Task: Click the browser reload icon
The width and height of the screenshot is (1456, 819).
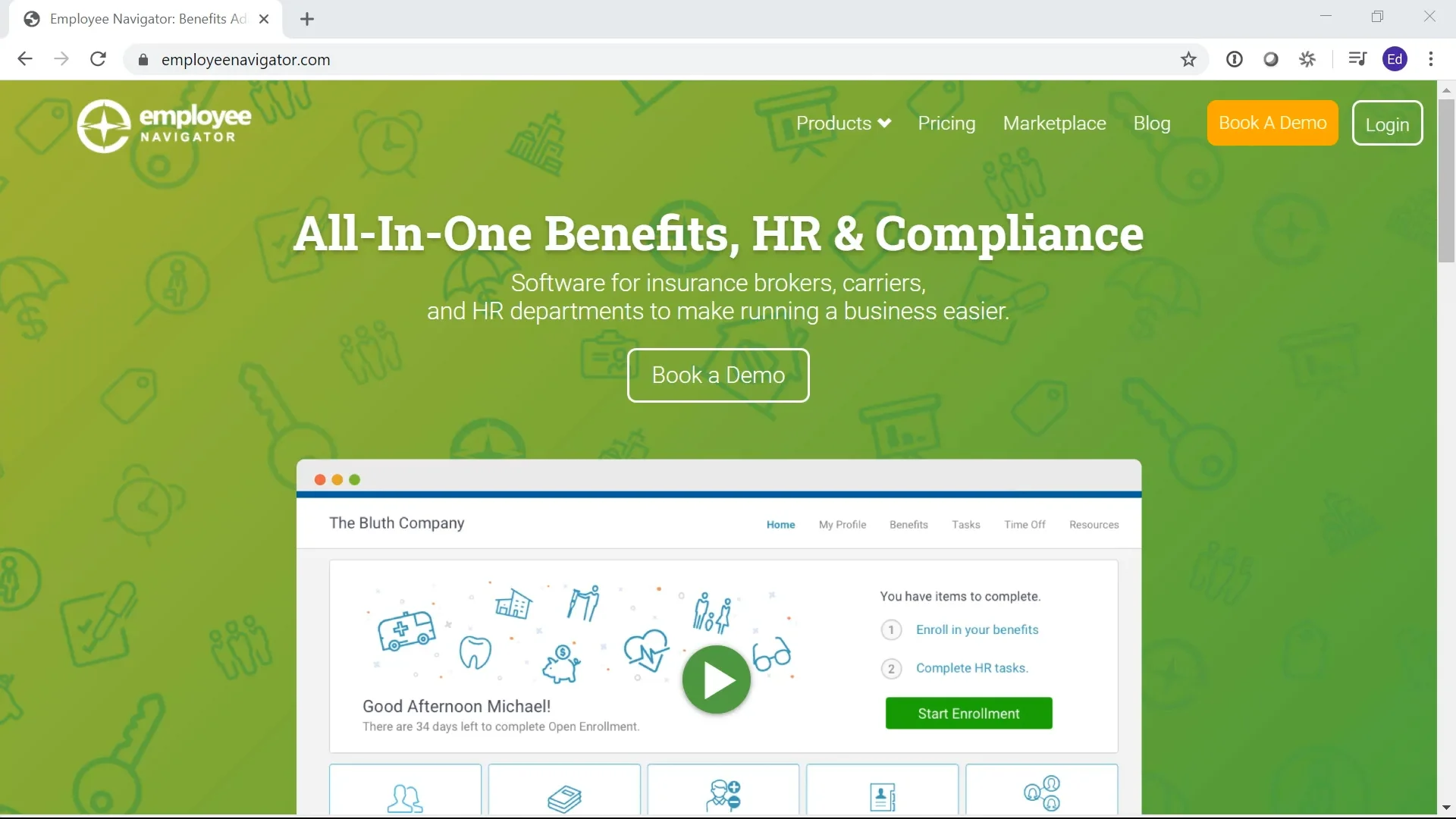Action: 98,59
